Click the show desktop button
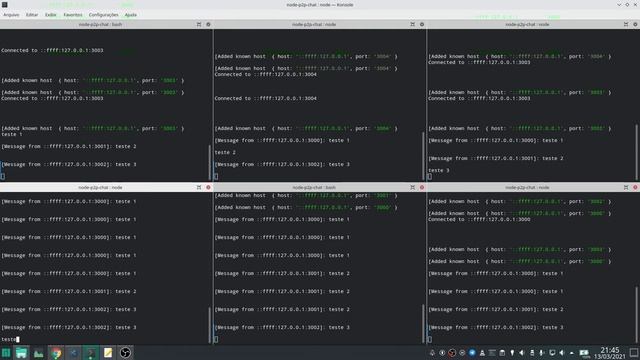 pyautogui.click(x=633, y=353)
